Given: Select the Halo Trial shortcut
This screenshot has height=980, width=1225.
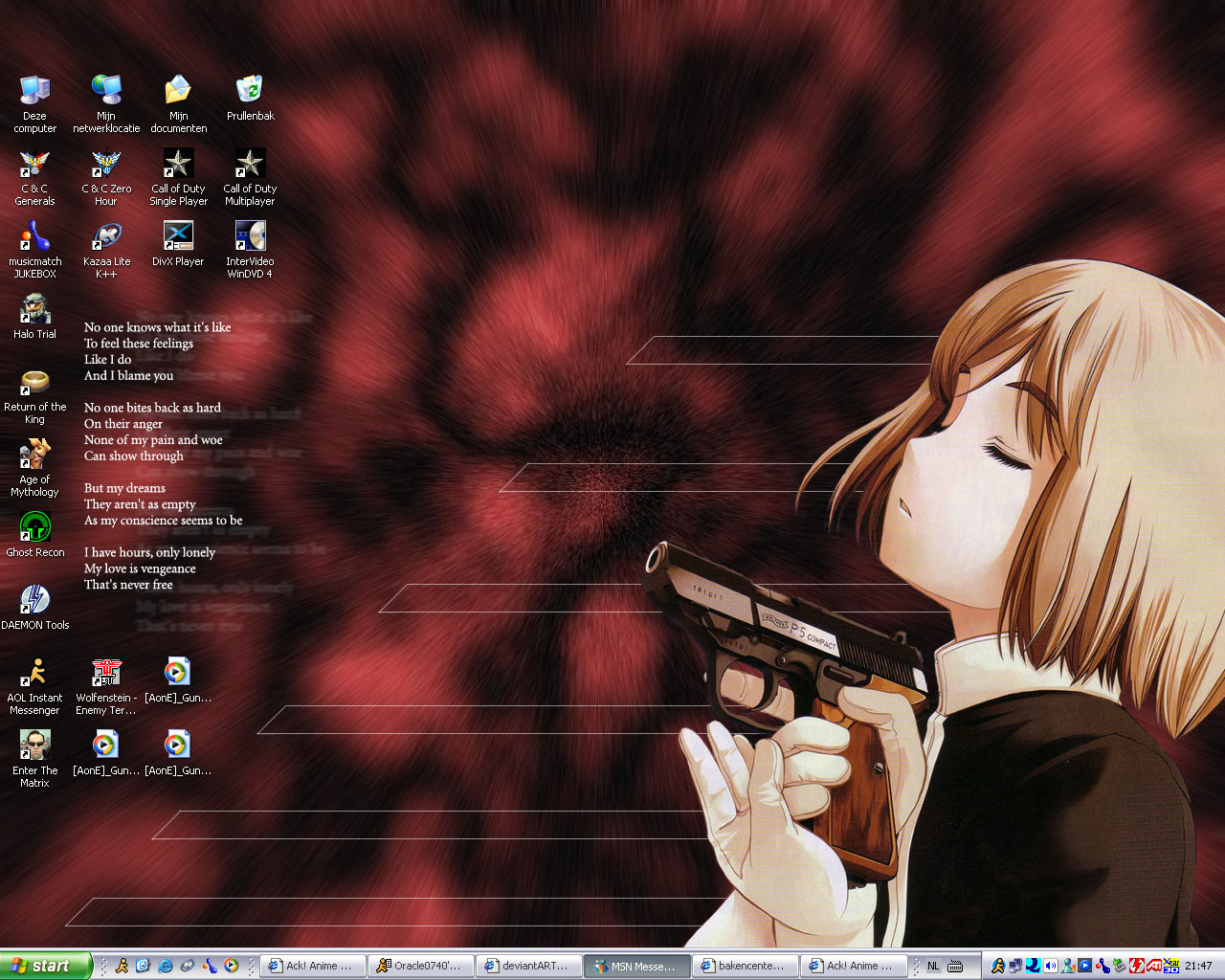Looking at the screenshot, I should pyautogui.click(x=35, y=316).
